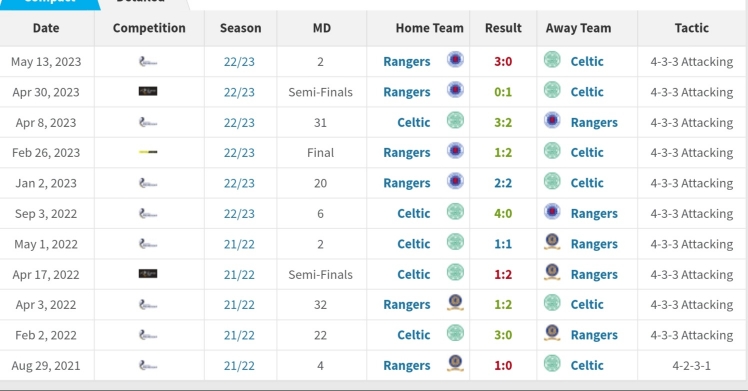Open League Cup logo in Feb 26, 2023 row

click(x=148, y=152)
